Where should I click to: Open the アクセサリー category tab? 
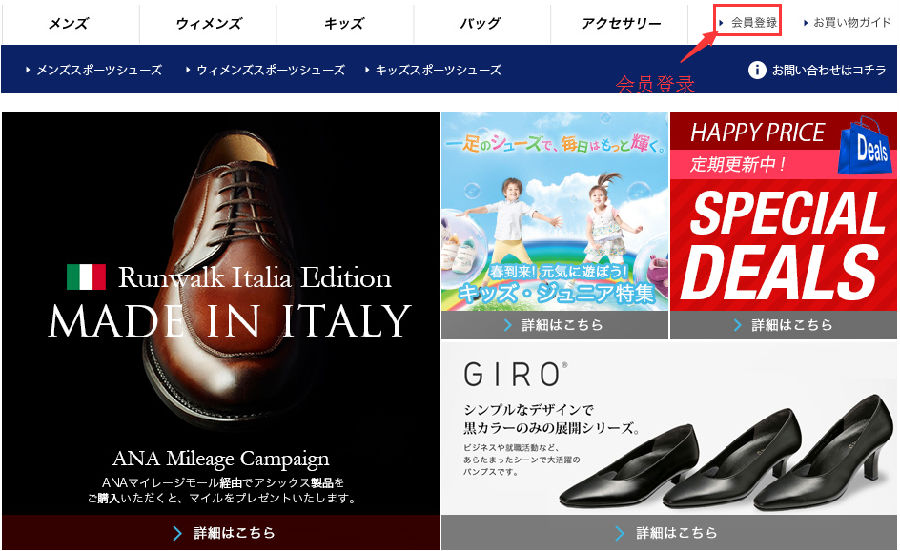[620, 24]
